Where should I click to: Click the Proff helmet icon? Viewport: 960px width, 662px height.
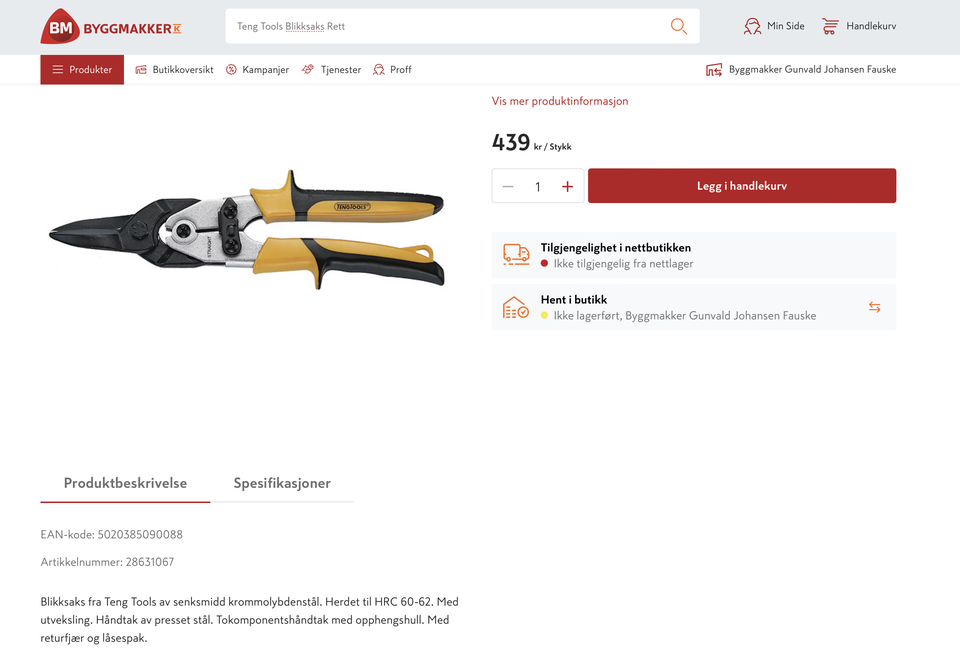379,70
